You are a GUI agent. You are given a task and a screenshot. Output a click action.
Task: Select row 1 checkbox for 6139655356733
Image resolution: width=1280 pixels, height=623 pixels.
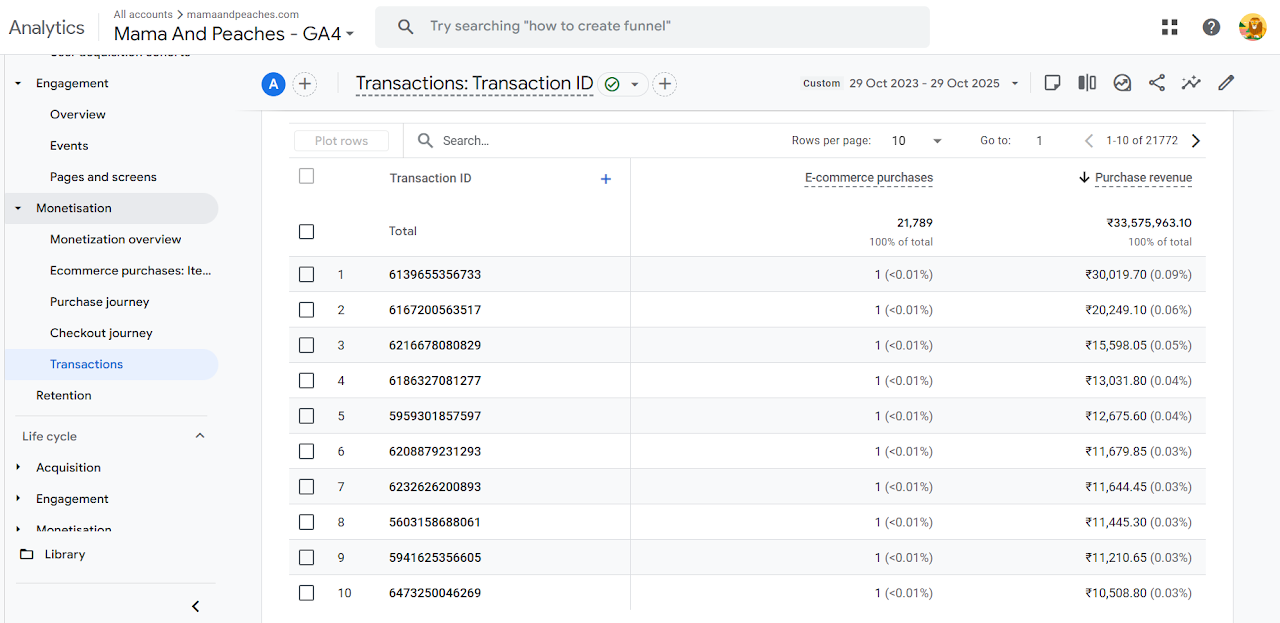tap(306, 274)
